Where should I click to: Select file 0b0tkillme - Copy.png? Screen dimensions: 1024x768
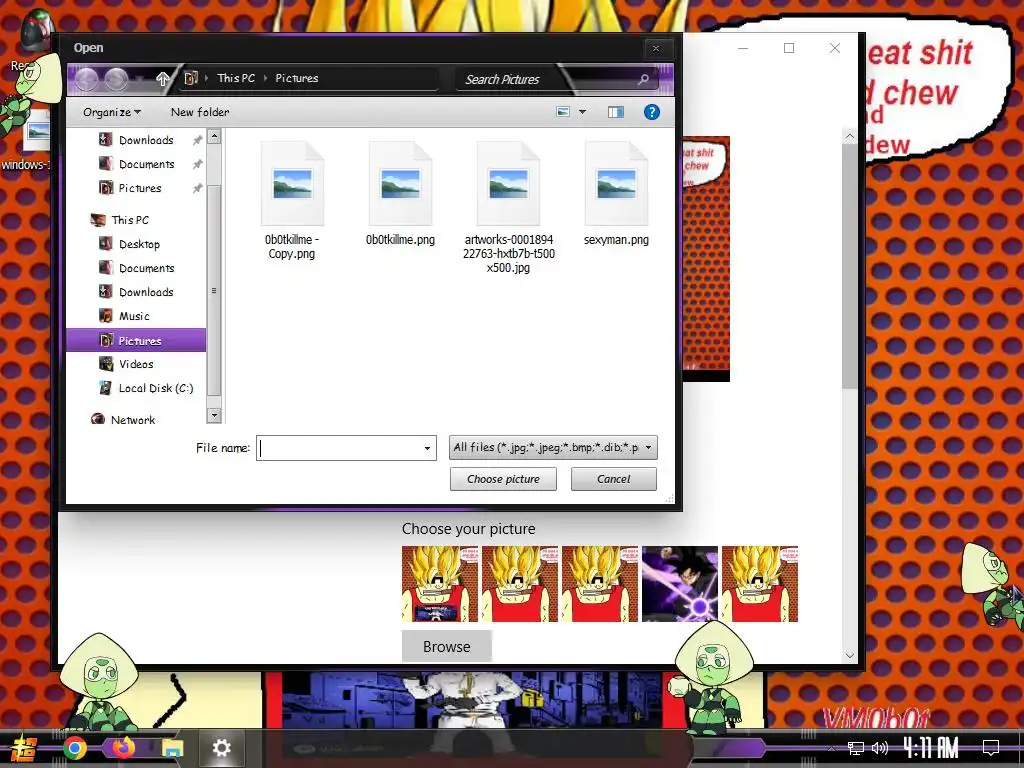tap(292, 201)
